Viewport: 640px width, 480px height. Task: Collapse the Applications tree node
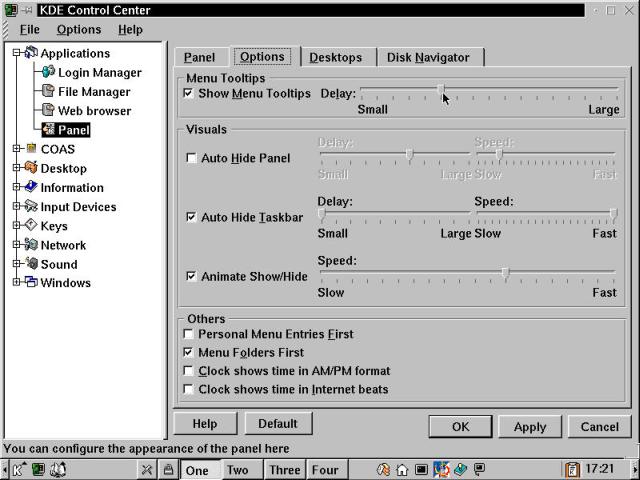tap(17, 53)
